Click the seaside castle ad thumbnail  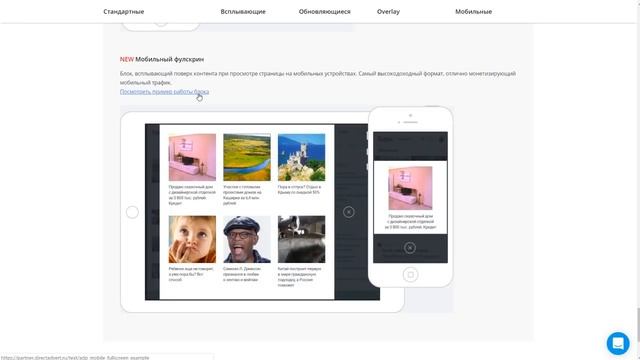[302, 157]
